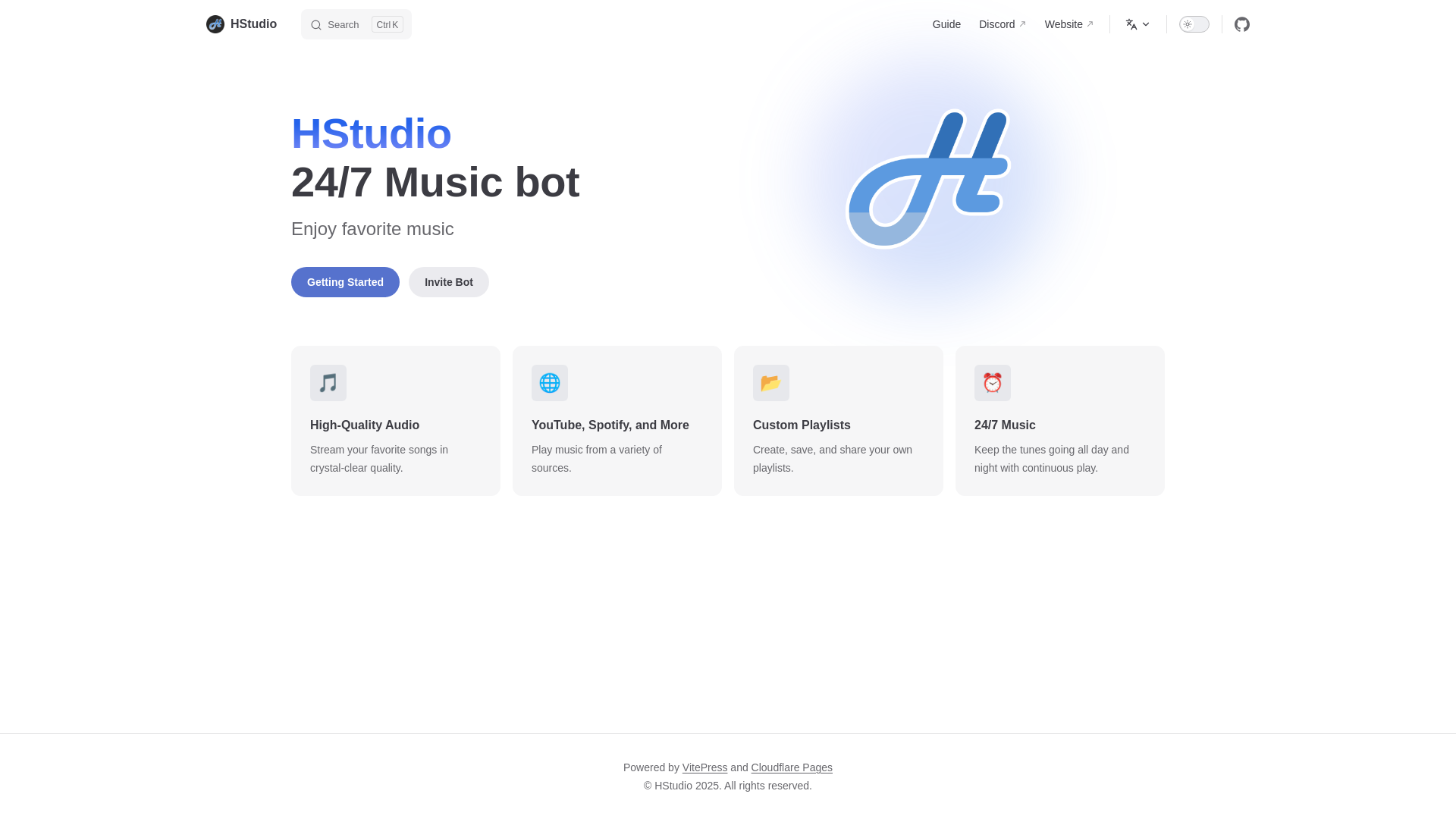Click the 24/7 Music card title
Viewport: 1456px width, 819px height.
(x=1005, y=425)
